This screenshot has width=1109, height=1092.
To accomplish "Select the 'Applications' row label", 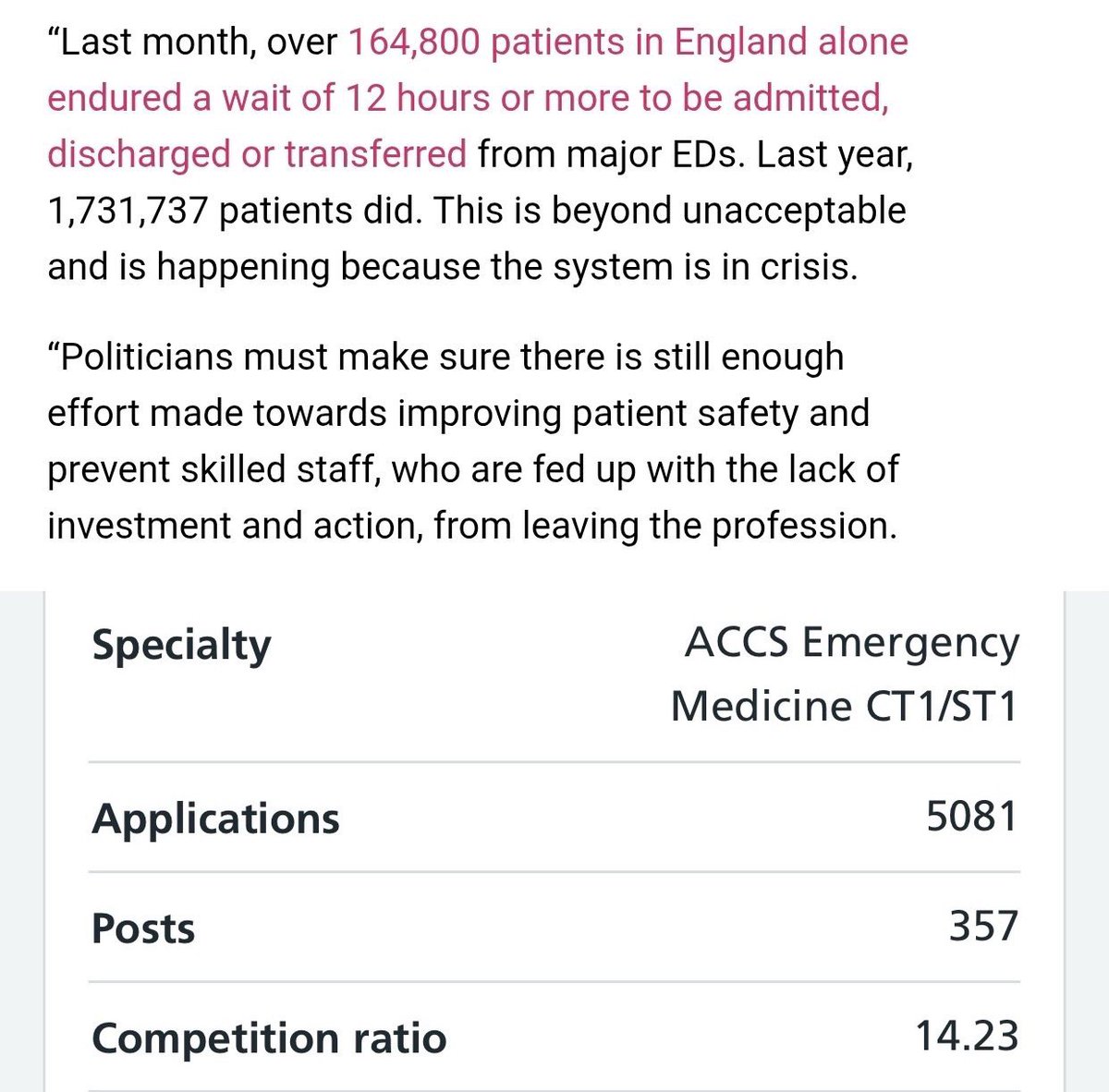I will (215, 819).
